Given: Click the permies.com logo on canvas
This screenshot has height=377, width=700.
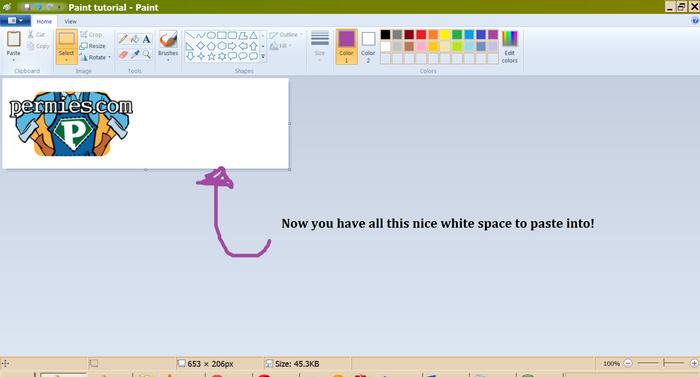Looking at the screenshot, I should click(71, 124).
